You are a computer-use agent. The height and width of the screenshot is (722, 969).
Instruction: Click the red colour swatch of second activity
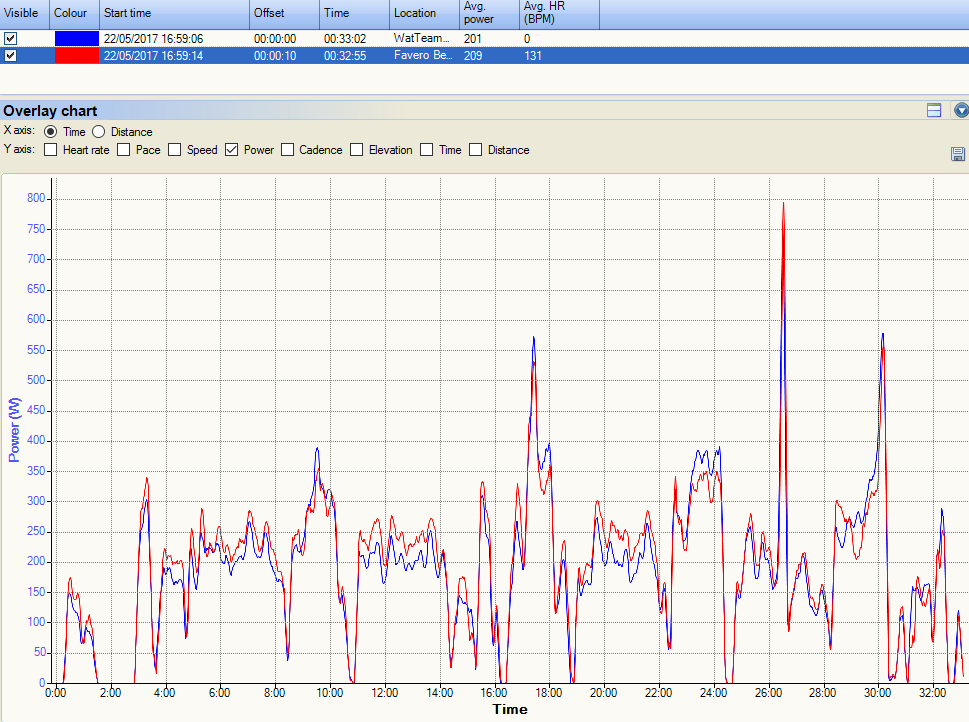coord(76,56)
